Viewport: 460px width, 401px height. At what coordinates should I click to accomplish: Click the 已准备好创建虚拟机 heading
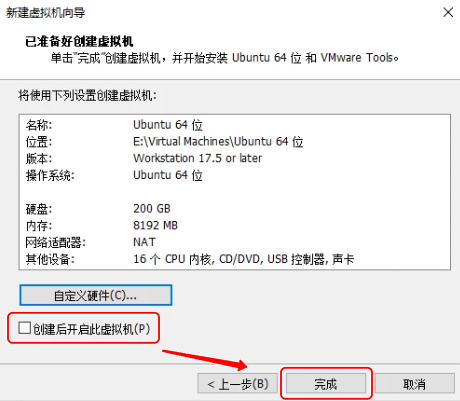click(79, 42)
